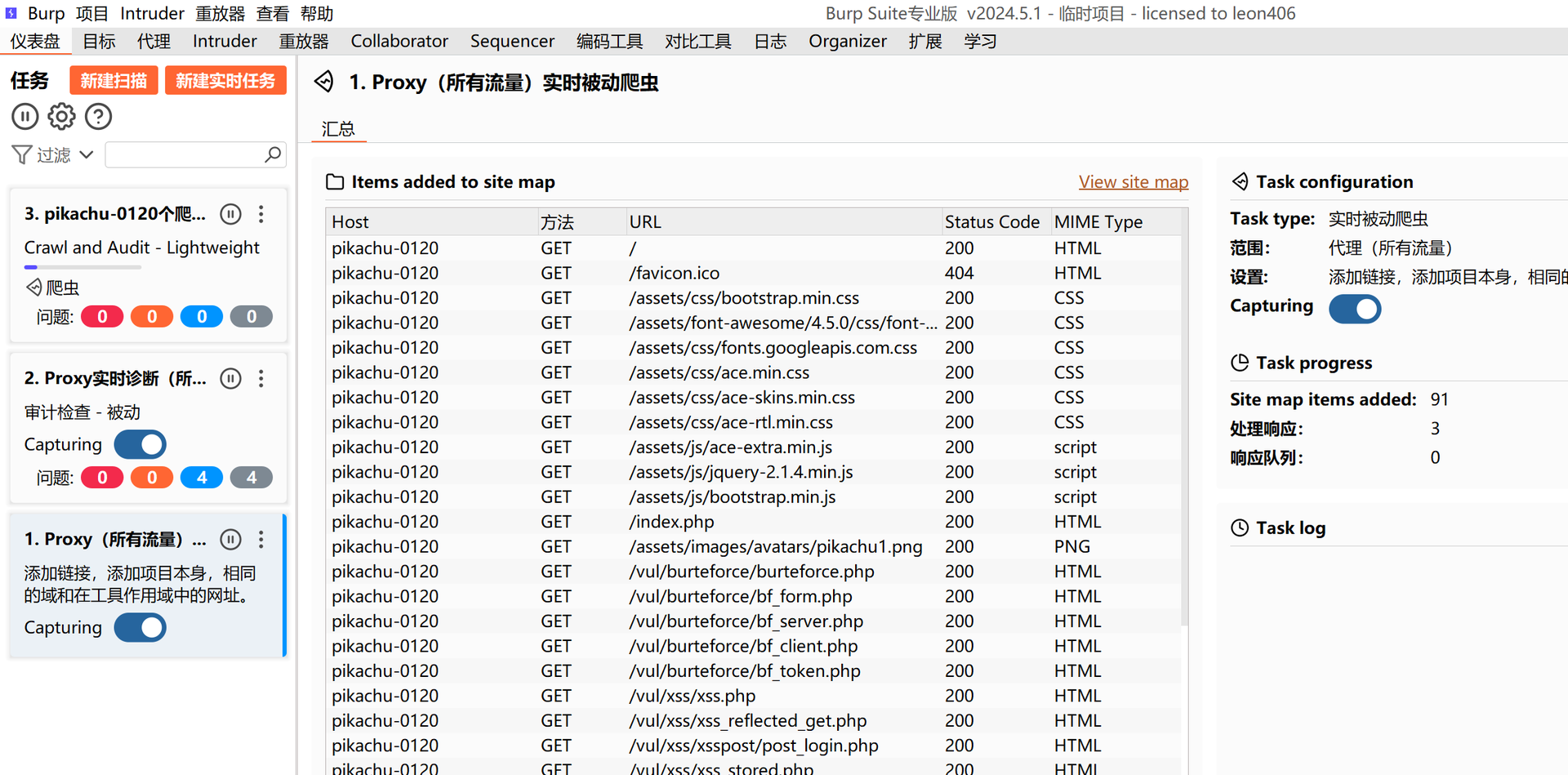Click orange medium-severity badge in task 3
Screen dimensions: 1568x775
pyautogui.click(x=152, y=316)
